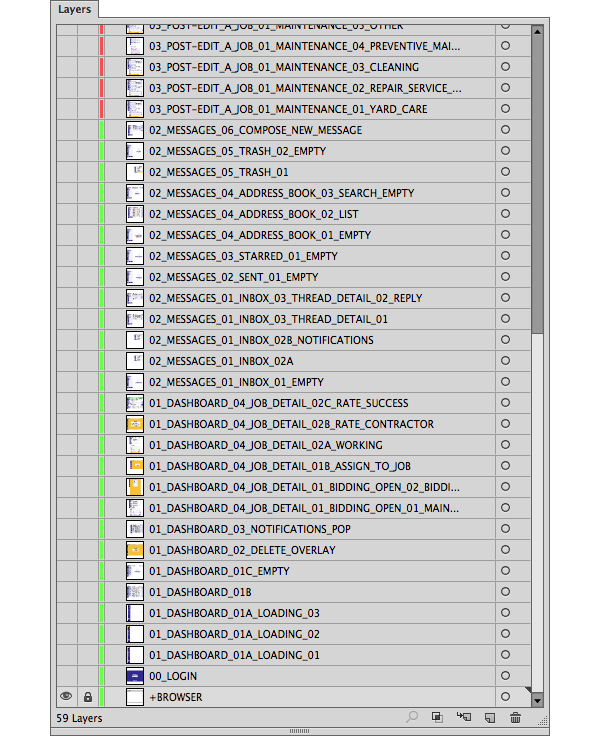Viewport: 600px width, 736px height.
Task: Click thumbnail of 00_LOGIN layer
Action: pos(135,676)
